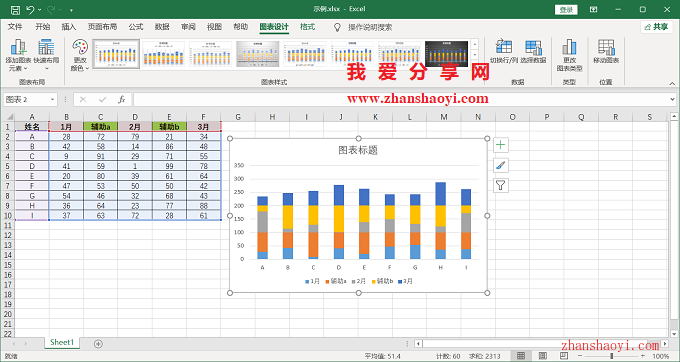The width and height of the screenshot is (680, 362).
Task: Add a new sheet with plus icon
Action: pyautogui.click(x=98, y=344)
